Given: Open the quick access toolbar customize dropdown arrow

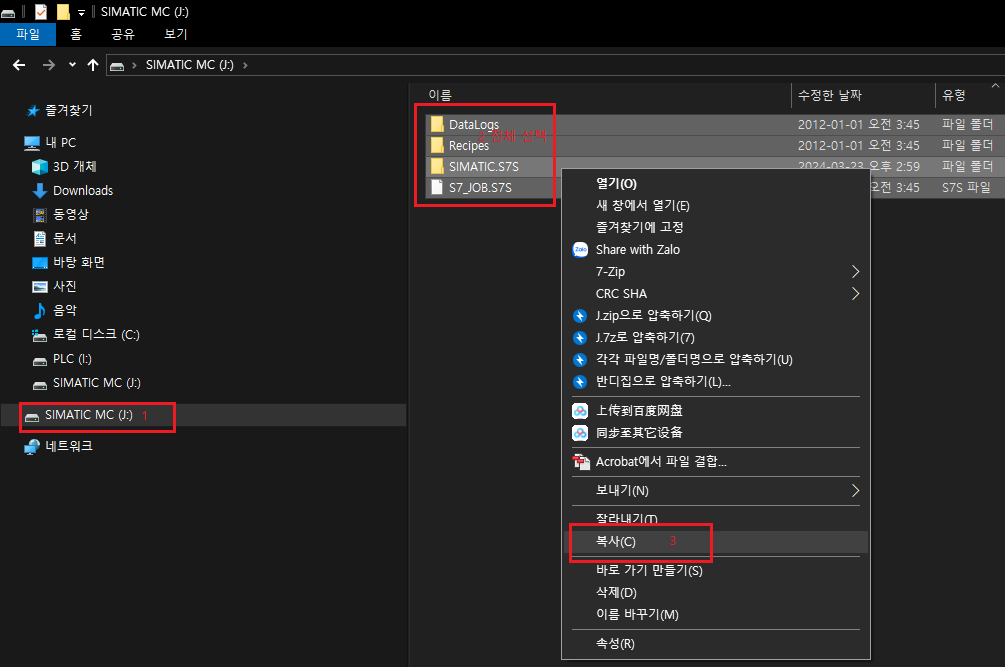Looking at the screenshot, I should click(81, 13).
